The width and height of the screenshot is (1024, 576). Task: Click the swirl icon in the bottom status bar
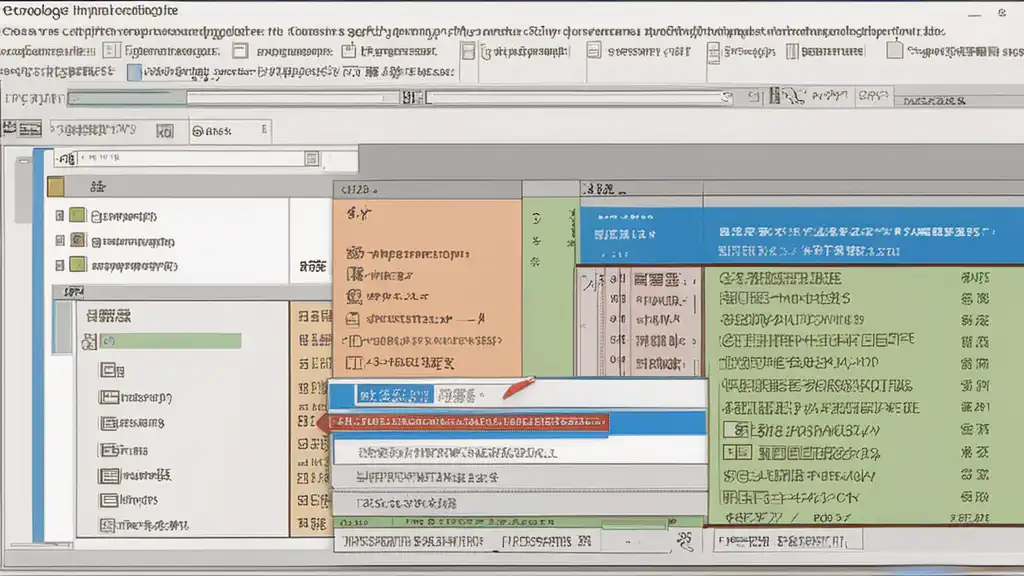[685, 541]
